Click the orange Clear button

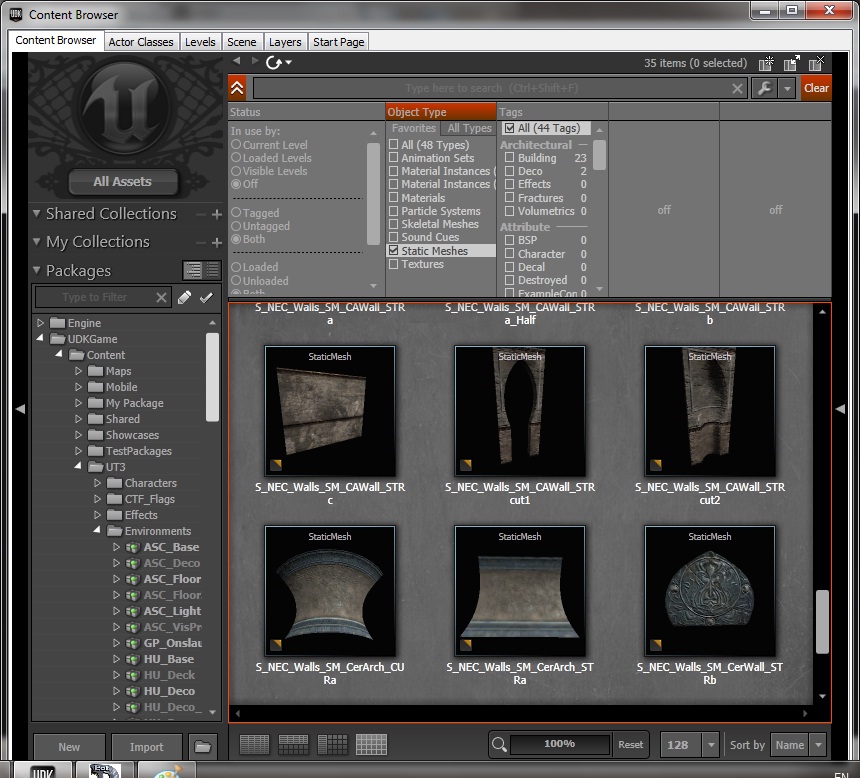tap(816, 88)
